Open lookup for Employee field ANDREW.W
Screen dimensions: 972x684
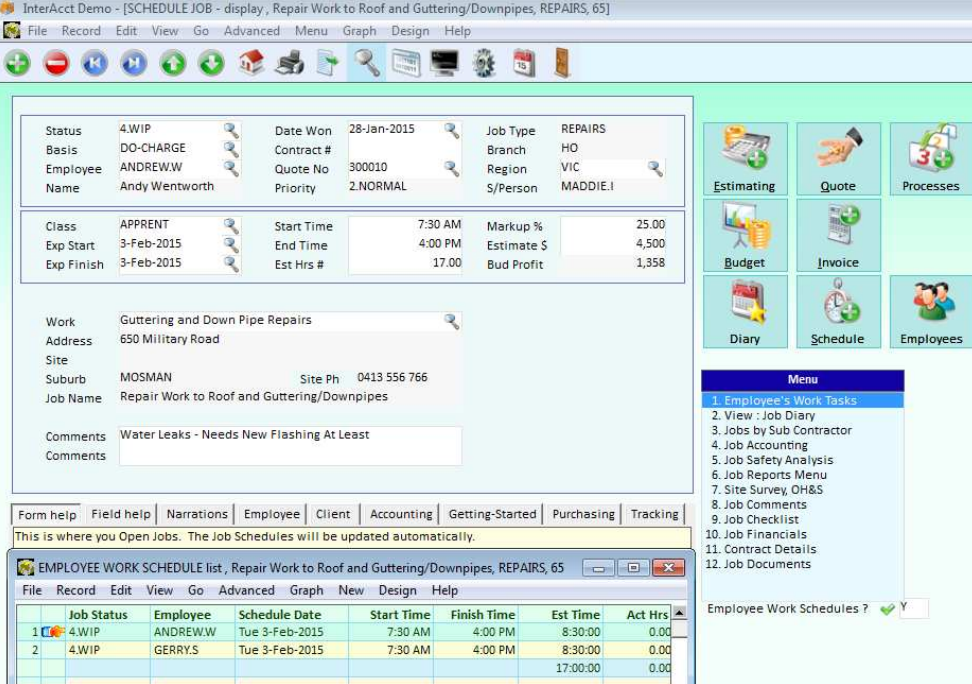click(231, 167)
